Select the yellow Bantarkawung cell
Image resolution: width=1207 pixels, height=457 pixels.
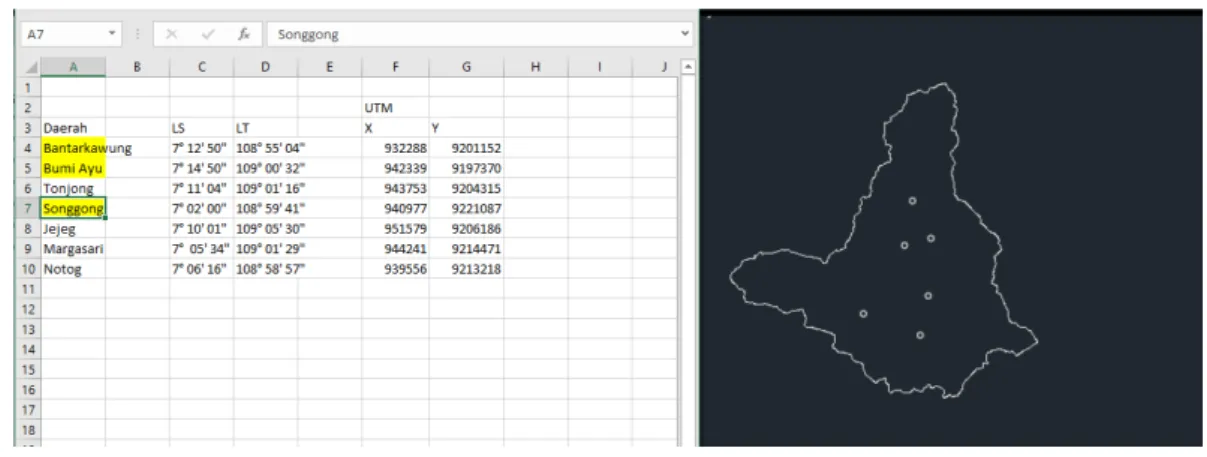73,148
